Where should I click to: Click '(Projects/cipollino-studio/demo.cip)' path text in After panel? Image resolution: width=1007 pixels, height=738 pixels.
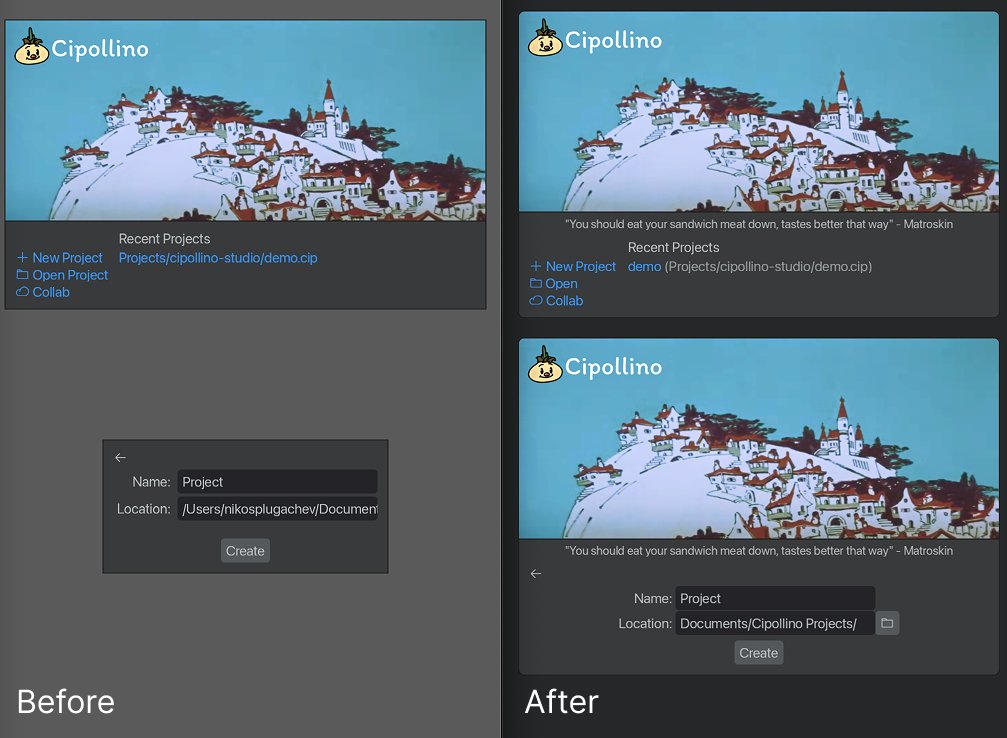(768, 266)
